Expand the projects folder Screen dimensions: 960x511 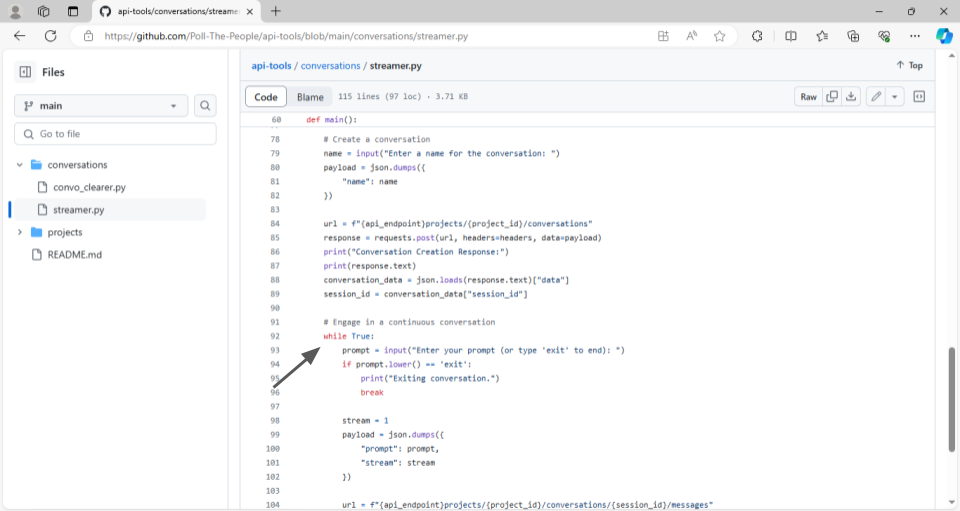pyautogui.click(x=20, y=232)
